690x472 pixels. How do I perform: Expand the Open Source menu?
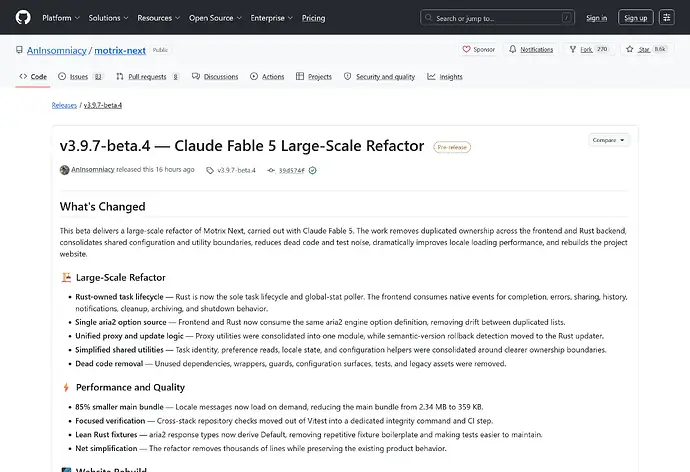pyautogui.click(x=215, y=18)
